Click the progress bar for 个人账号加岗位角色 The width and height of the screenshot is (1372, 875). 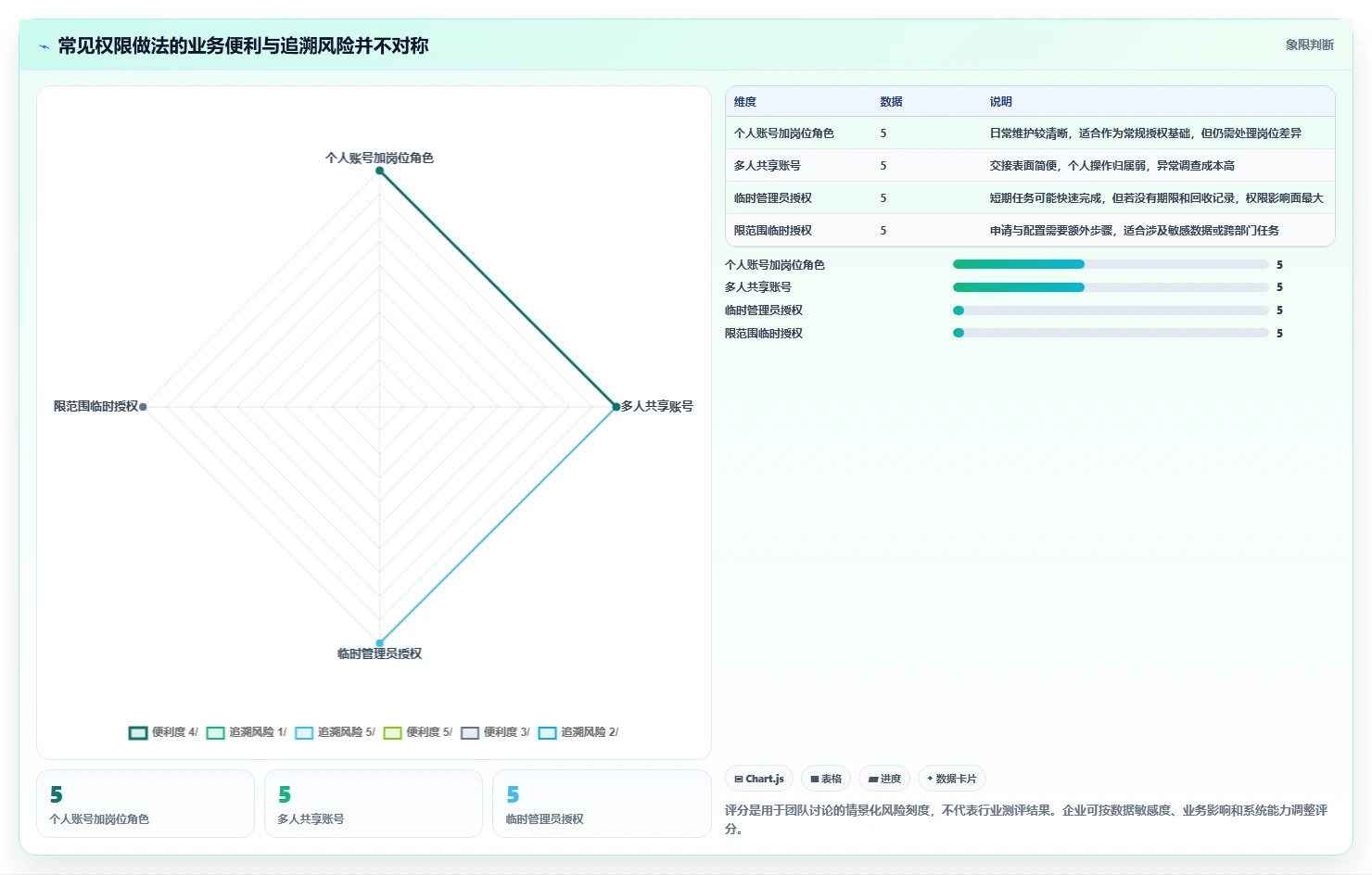(1111, 264)
